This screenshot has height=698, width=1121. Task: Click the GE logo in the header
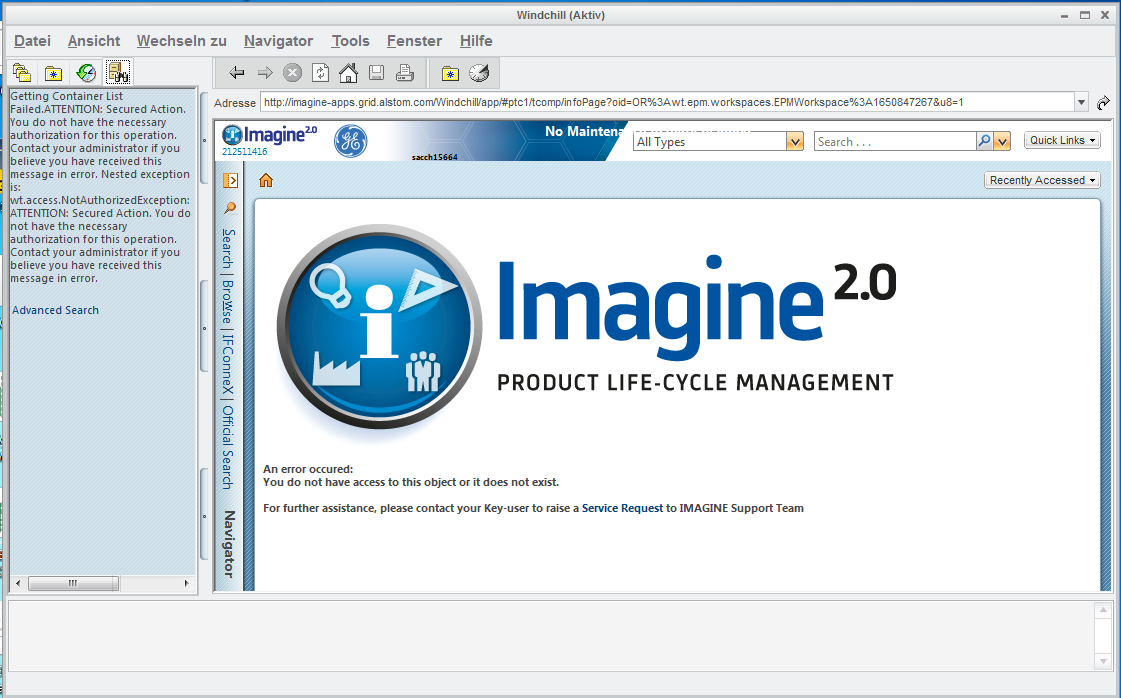pyautogui.click(x=350, y=141)
